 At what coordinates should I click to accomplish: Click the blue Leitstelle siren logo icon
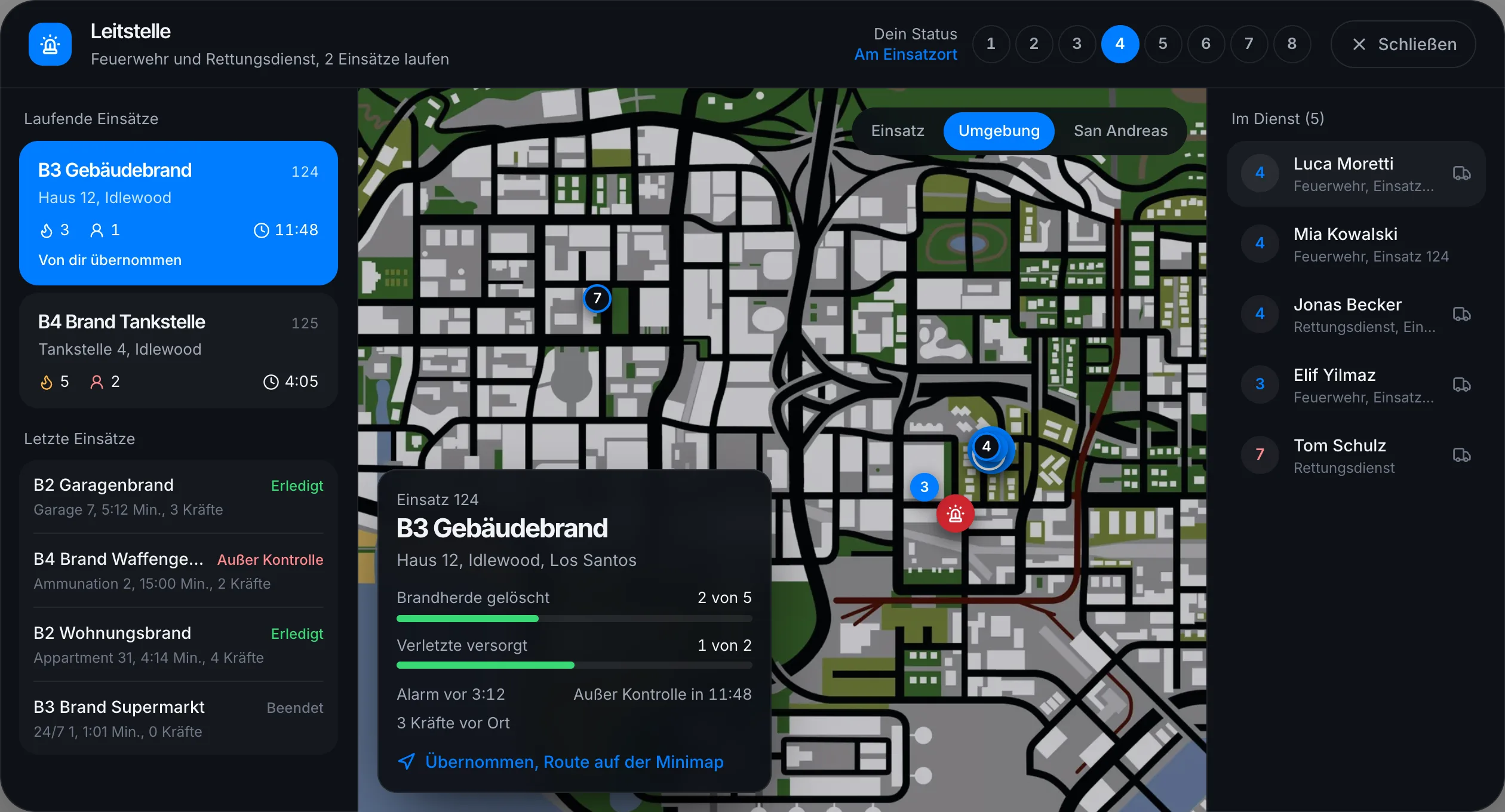[50, 44]
